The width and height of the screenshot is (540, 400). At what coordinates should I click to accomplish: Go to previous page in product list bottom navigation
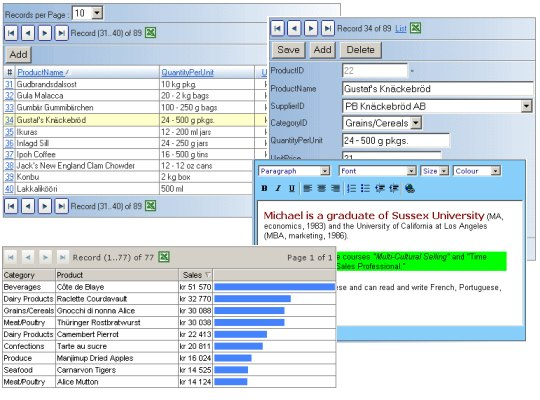point(28,206)
